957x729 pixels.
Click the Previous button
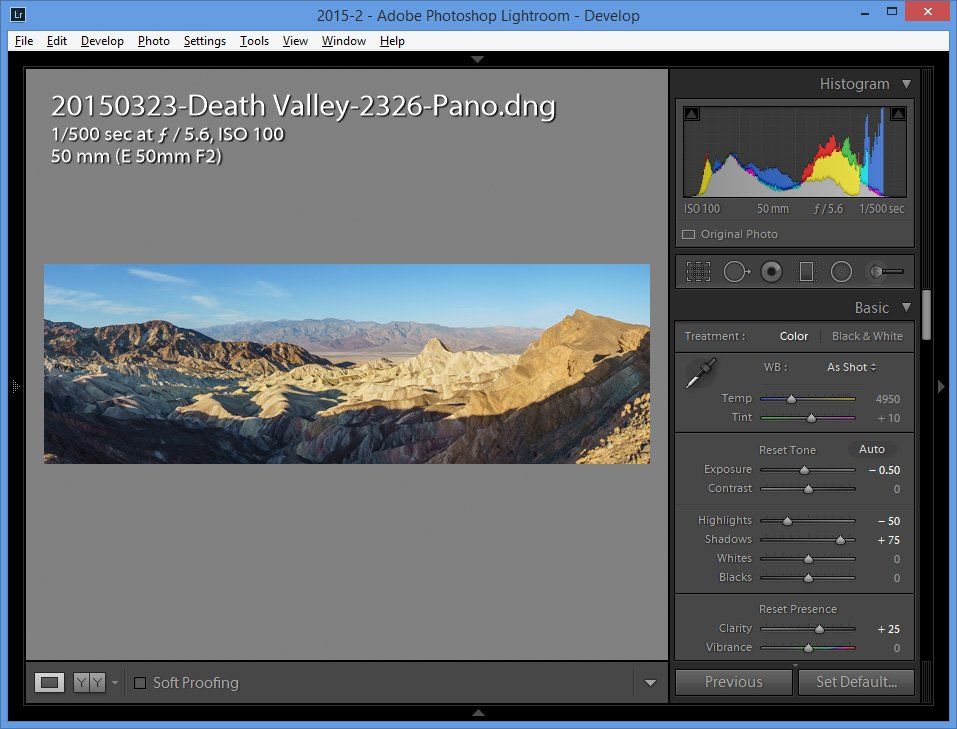click(734, 682)
